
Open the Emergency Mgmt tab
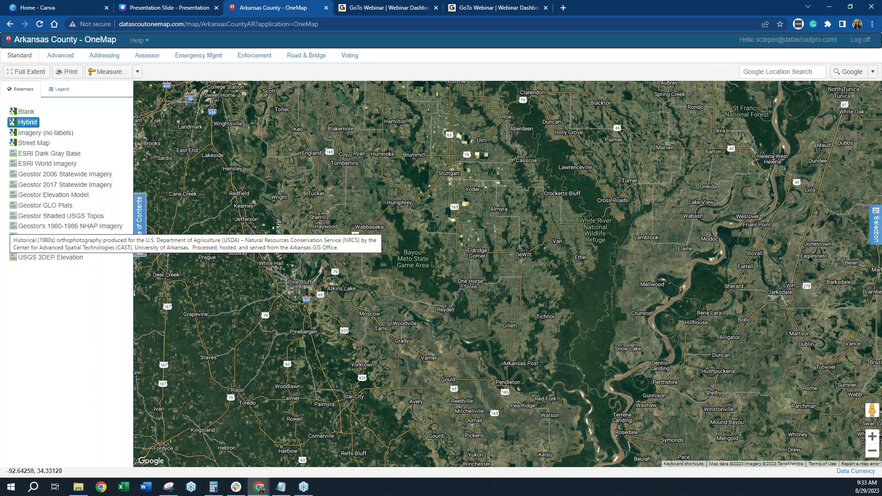[x=198, y=55]
